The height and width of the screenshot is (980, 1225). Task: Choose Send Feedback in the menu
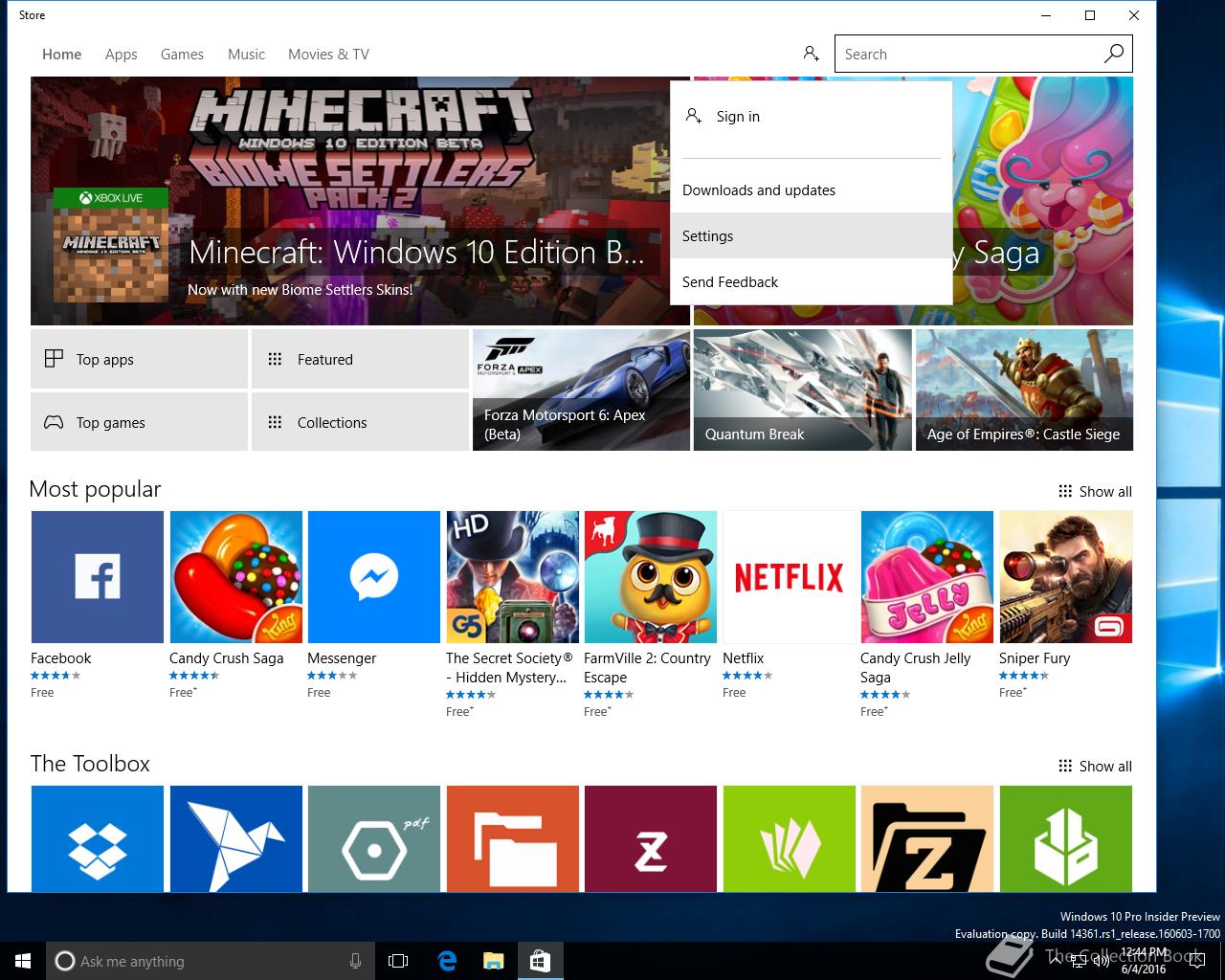(812, 282)
